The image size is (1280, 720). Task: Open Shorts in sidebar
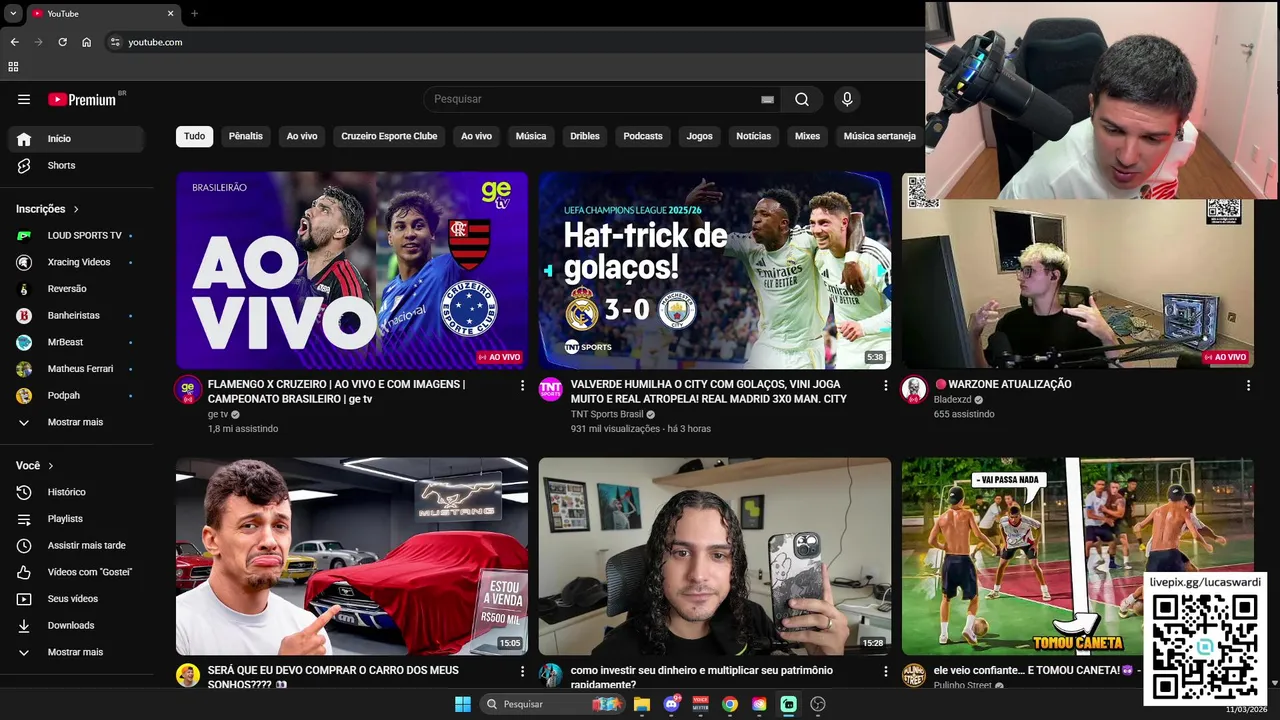75,165
